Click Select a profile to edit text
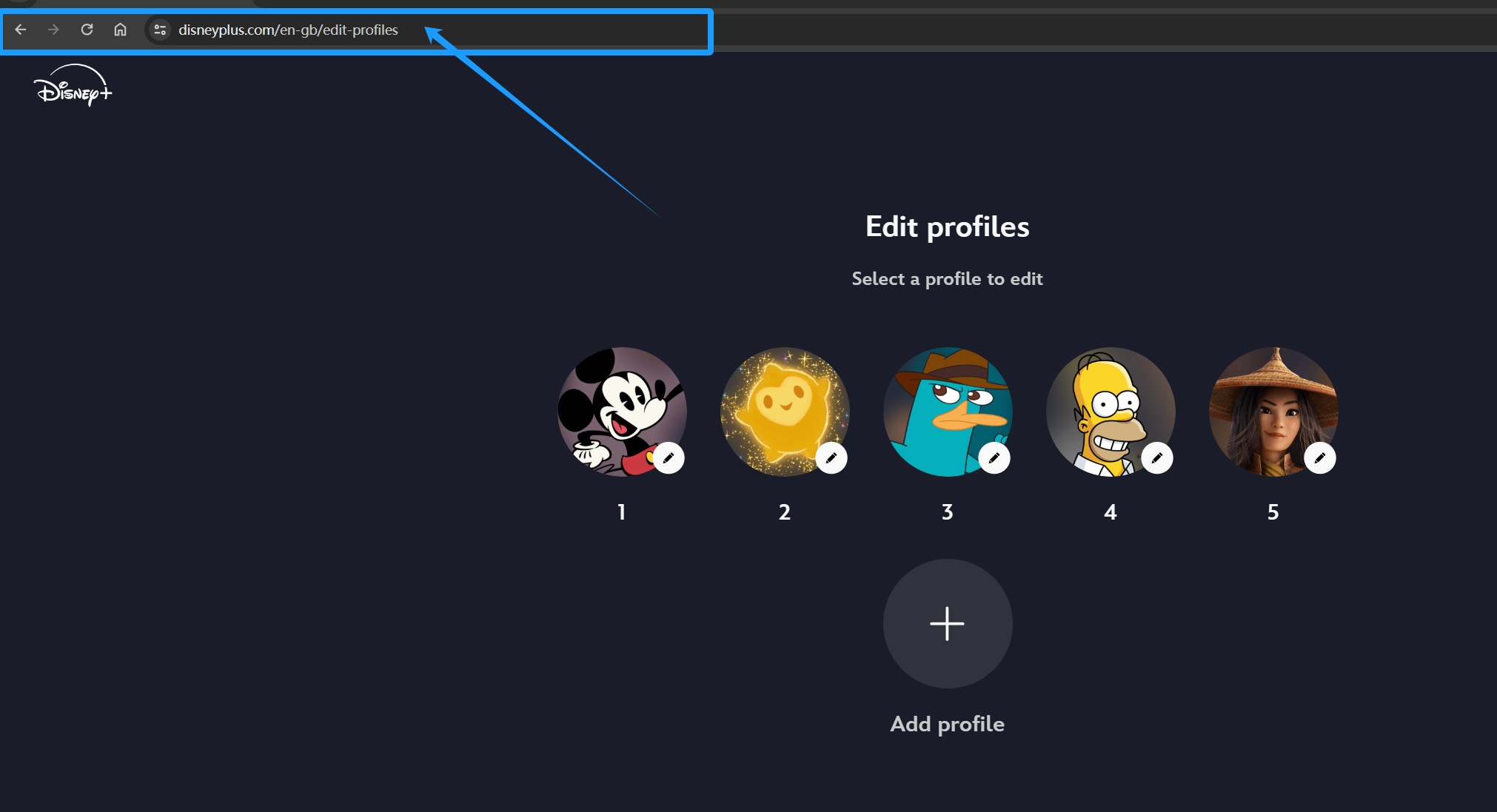 (948, 279)
